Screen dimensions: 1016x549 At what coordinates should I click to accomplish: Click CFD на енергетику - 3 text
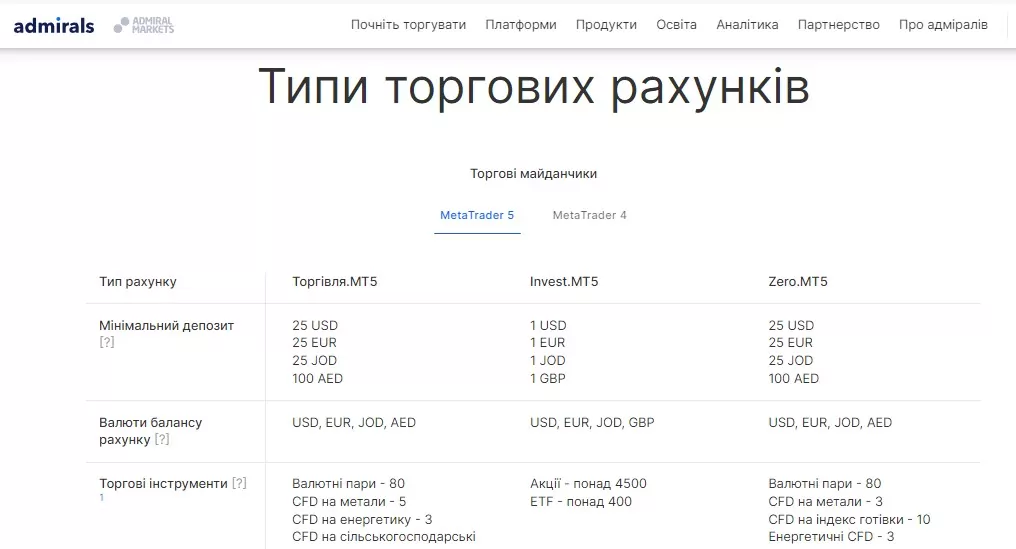point(362,520)
